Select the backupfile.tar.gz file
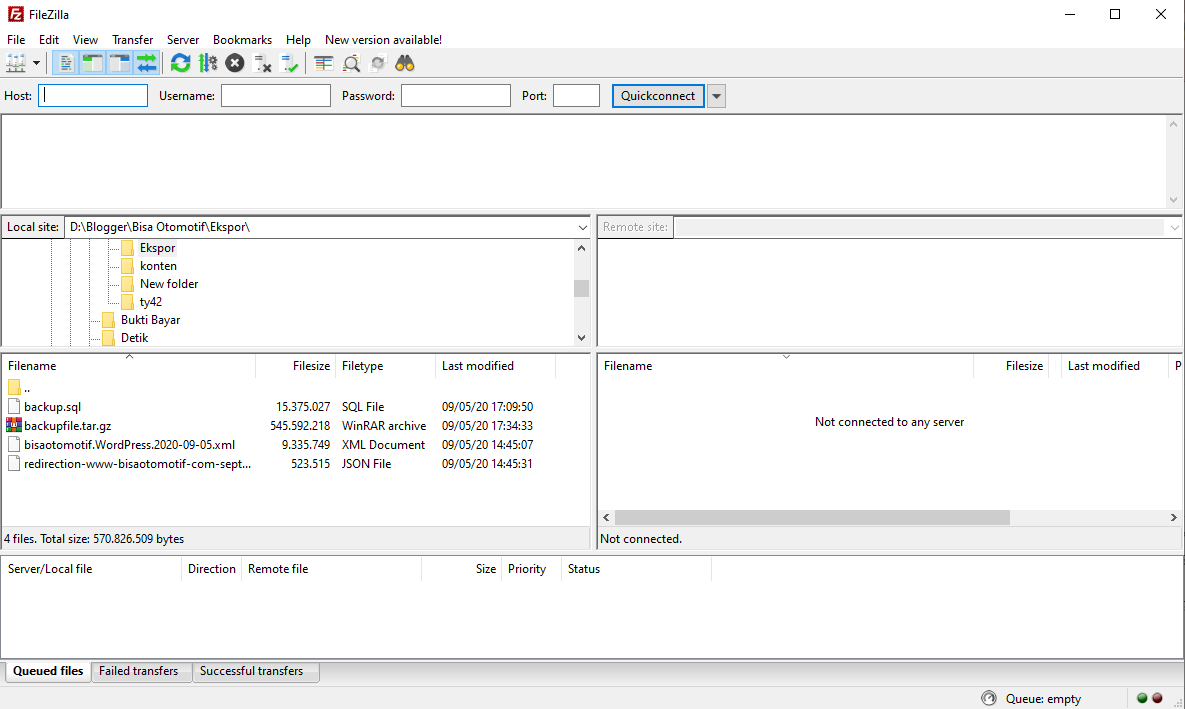The image size is (1185, 709). pos(67,426)
